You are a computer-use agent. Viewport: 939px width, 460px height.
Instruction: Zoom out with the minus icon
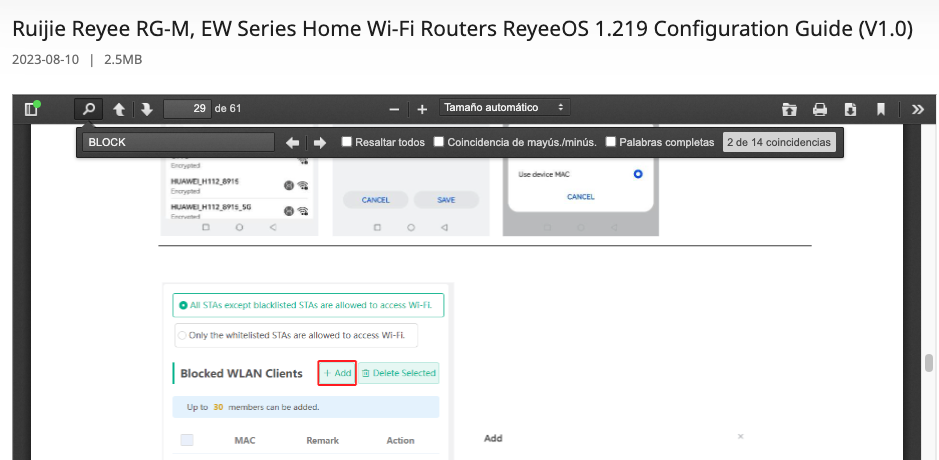tap(394, 109)
